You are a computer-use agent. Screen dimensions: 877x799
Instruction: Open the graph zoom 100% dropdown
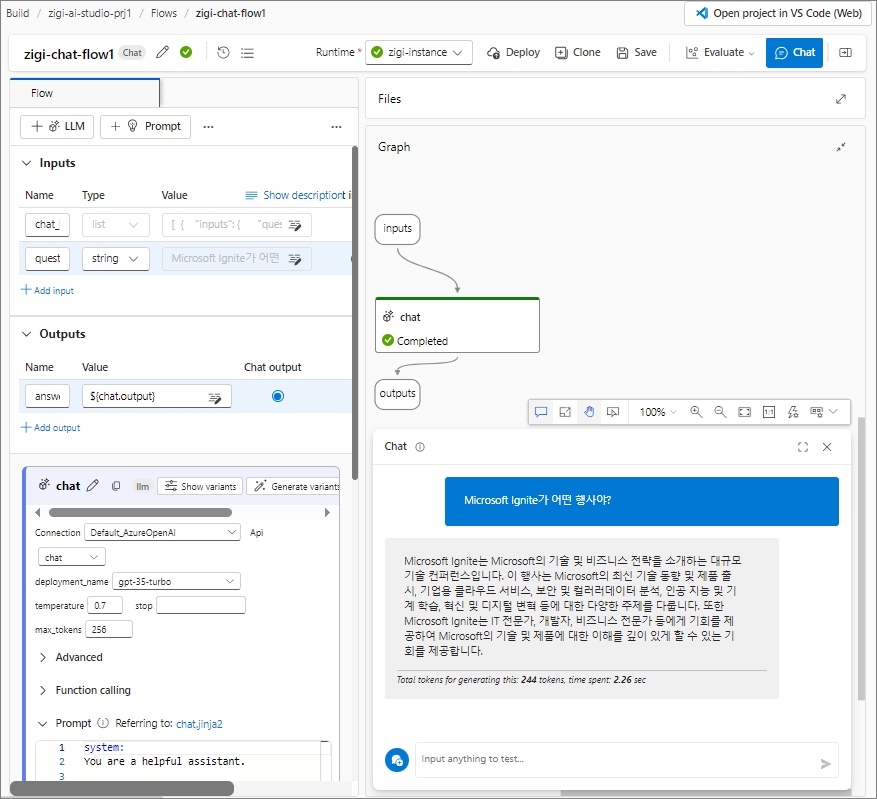pos(658,412)
